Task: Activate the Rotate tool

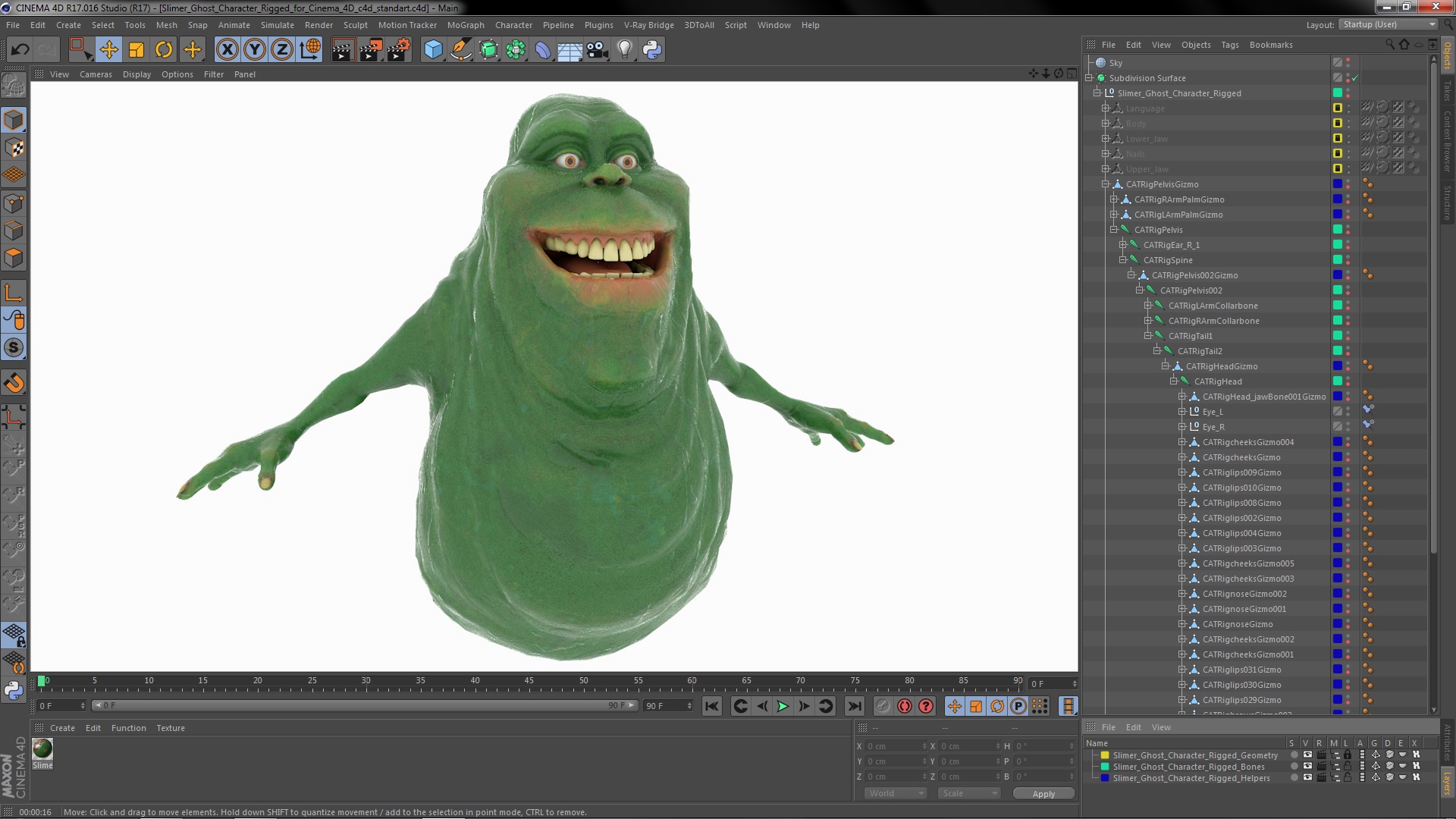Action: coord(164,50)
